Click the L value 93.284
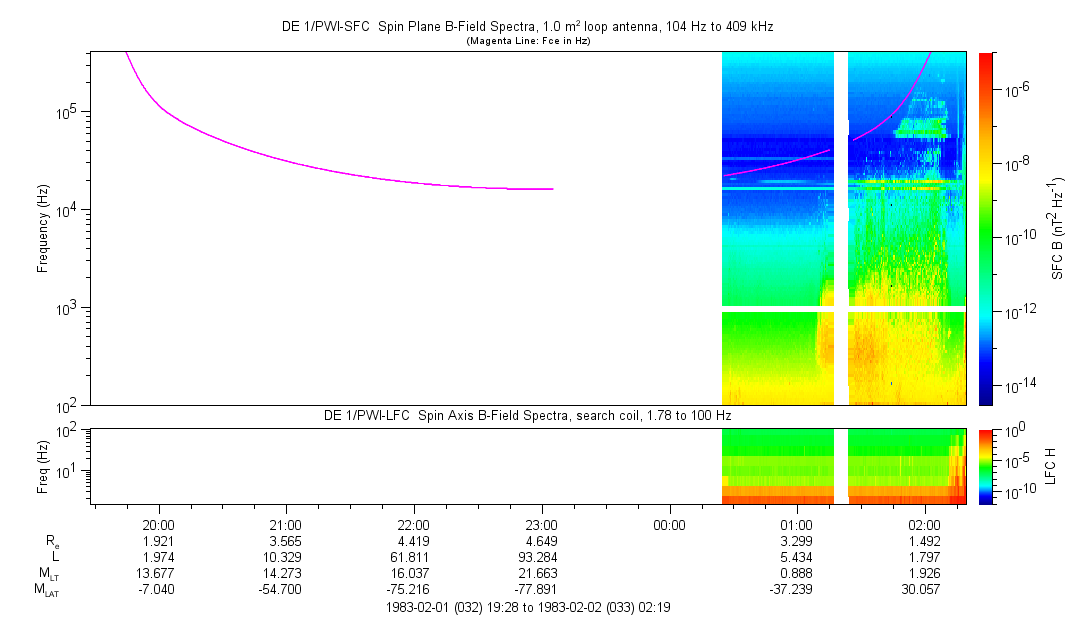 point(538,557)
